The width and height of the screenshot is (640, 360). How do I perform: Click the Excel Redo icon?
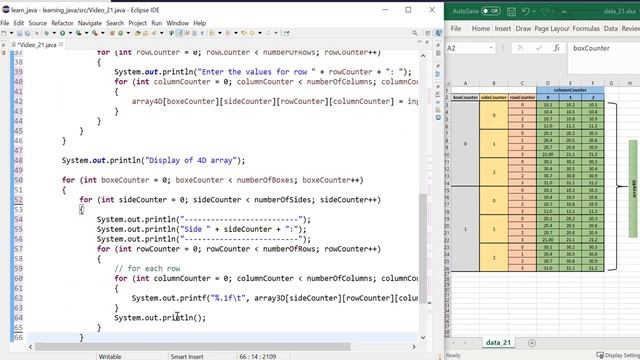pos(546,11)
